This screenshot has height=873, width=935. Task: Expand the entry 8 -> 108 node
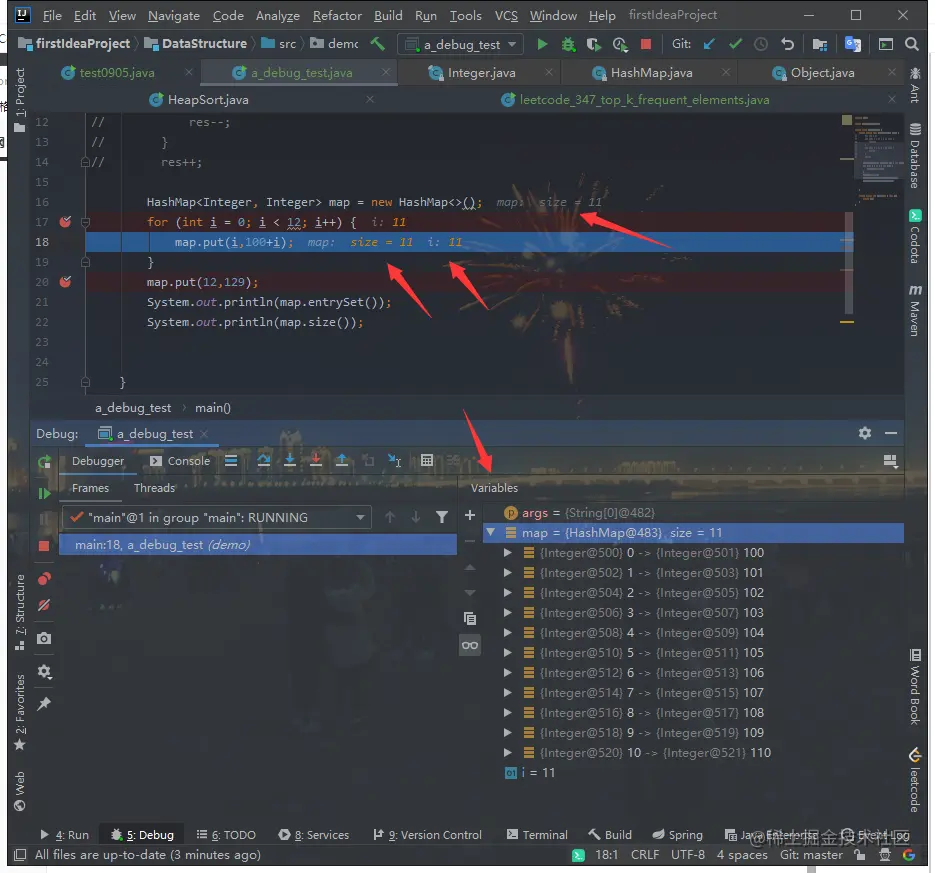pyautogui.click(x=508, y=713)
